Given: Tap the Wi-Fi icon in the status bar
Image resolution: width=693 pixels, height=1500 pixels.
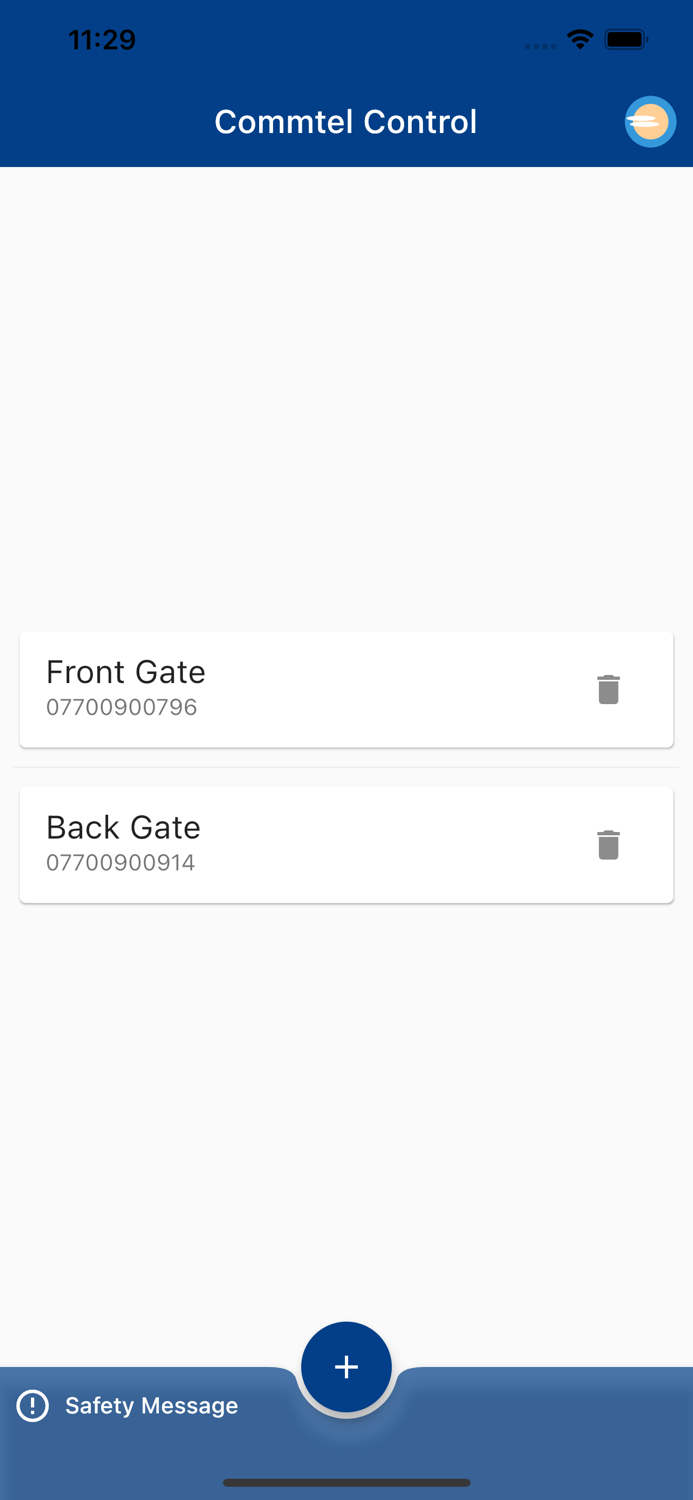Looking at the screenshot, I should pos(582,40).
